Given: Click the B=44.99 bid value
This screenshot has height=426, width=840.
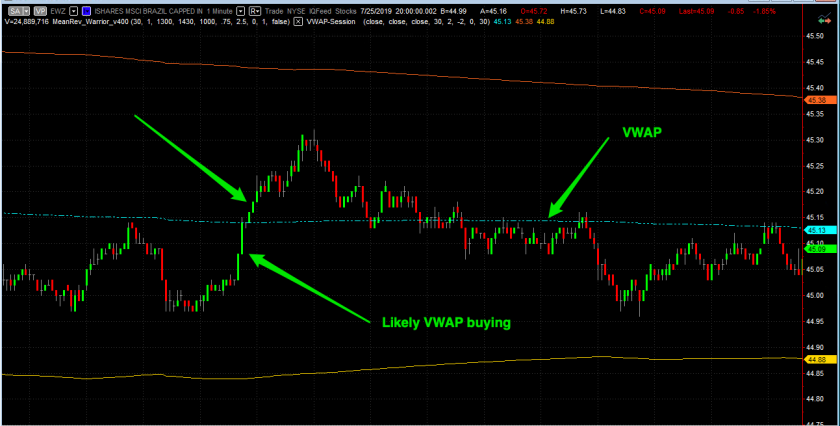Looking at the screenshot, I should click(x=453, y=11).
